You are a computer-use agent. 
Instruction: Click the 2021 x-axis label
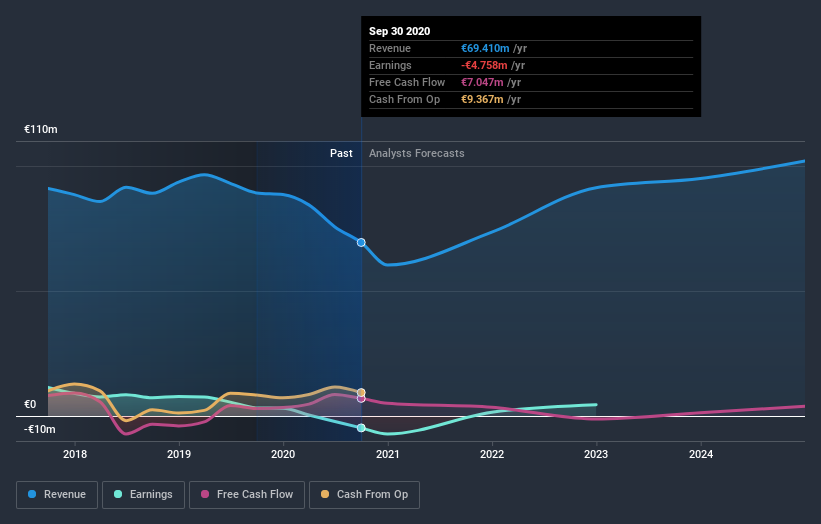pyautogui.click(x=388, y=454)
